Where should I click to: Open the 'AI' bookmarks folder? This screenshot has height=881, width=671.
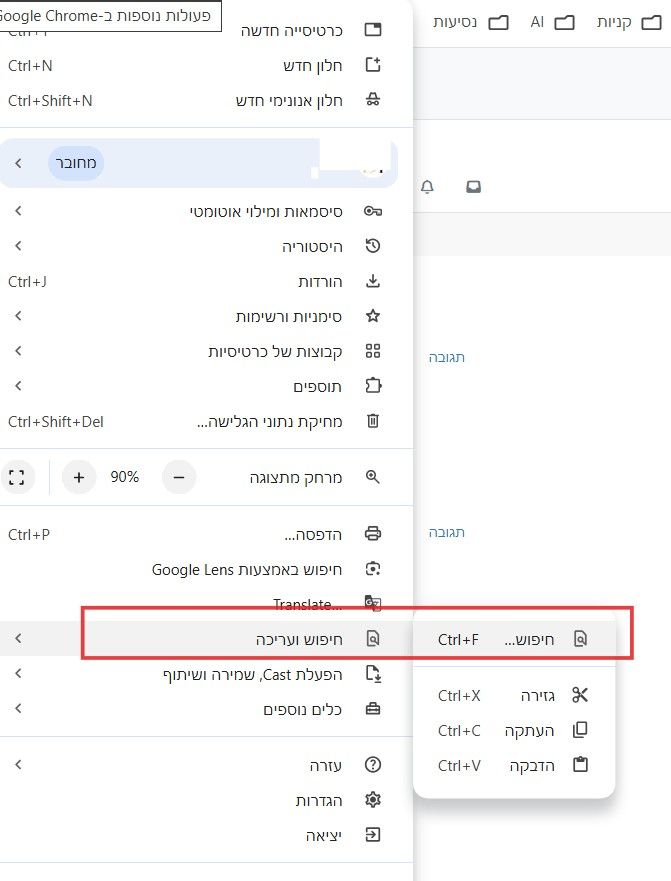click(x=552, y=22)
